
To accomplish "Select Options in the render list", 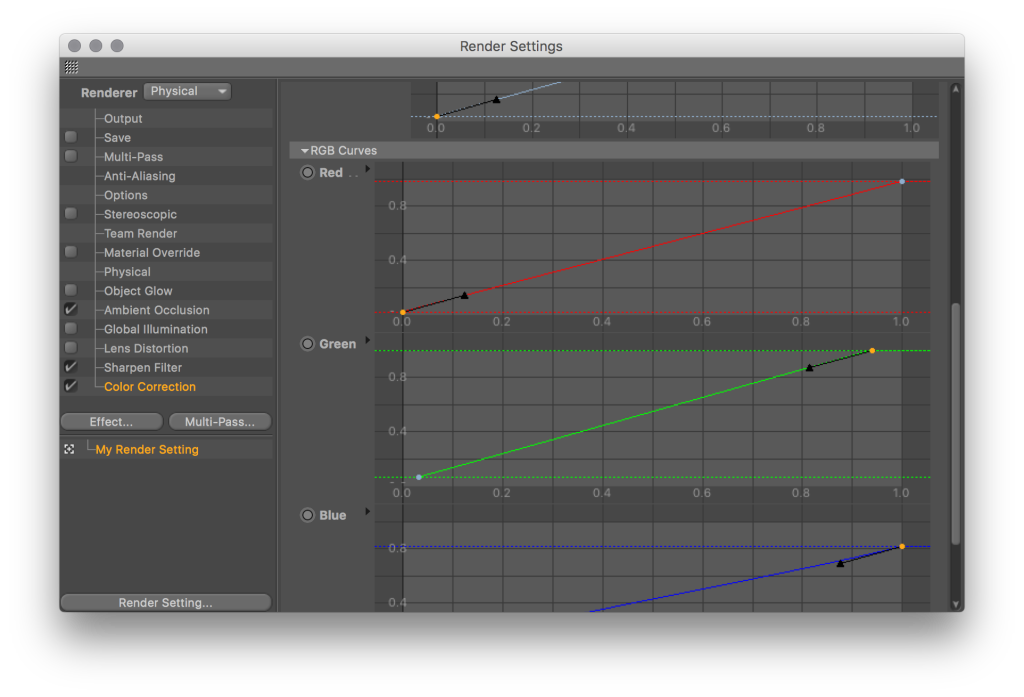I will [x=125, y=195].
